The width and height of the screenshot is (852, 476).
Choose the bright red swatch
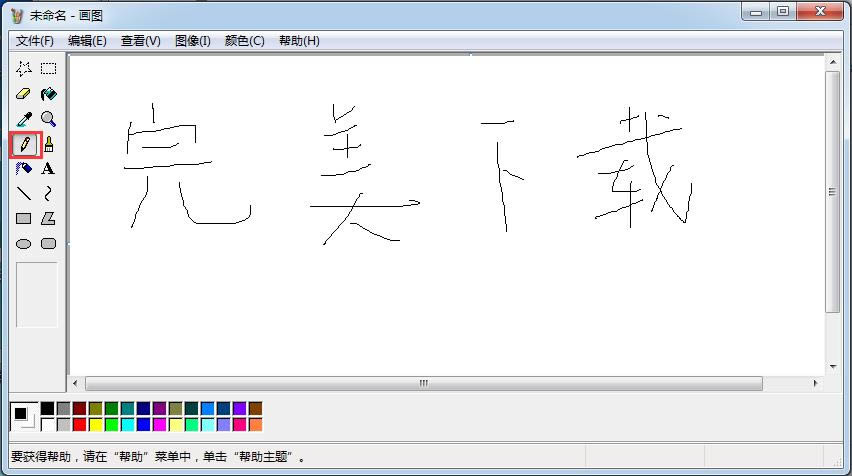pyautogui.click(x=80, y=424)
